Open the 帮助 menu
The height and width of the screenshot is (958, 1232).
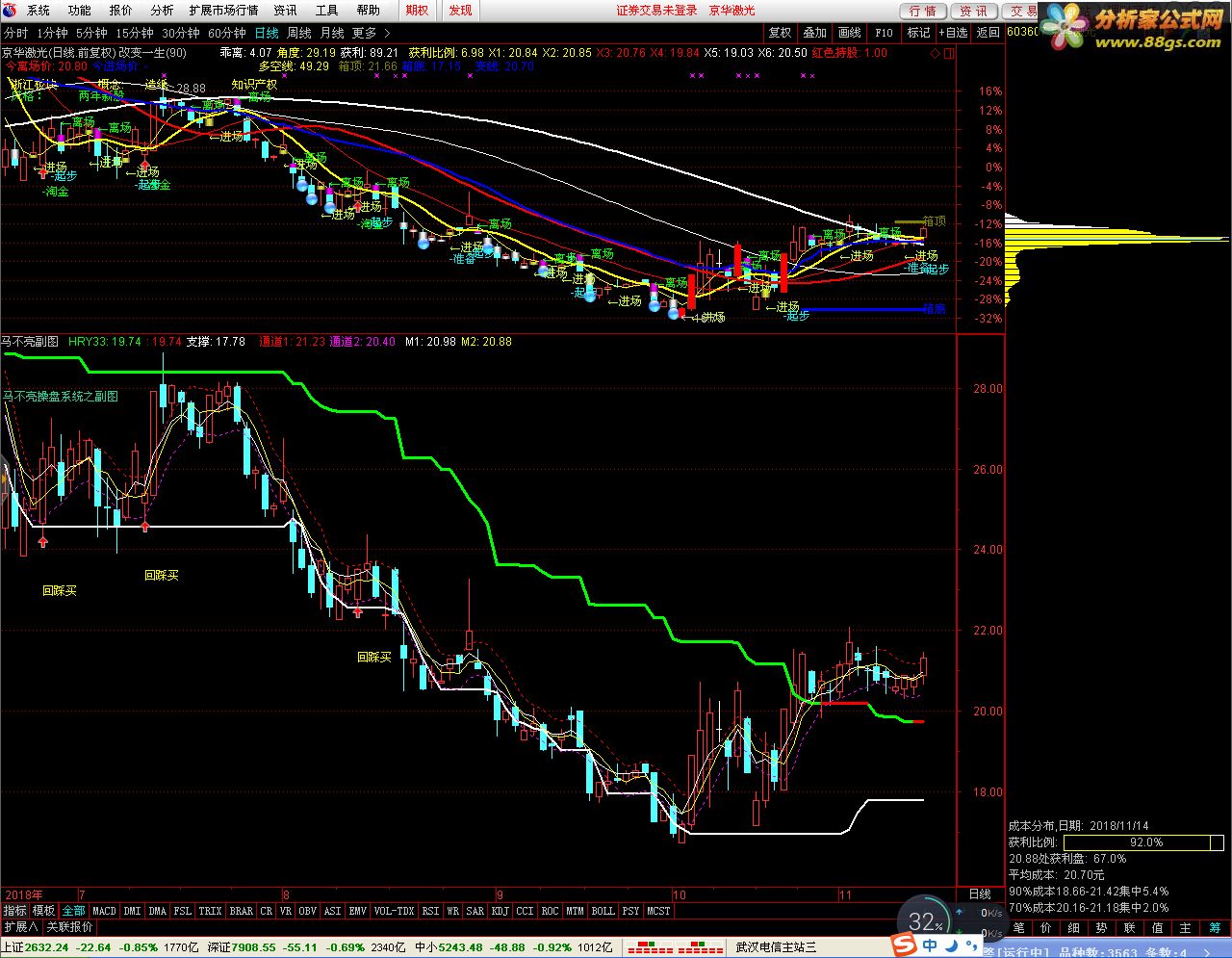pos(369,11)
